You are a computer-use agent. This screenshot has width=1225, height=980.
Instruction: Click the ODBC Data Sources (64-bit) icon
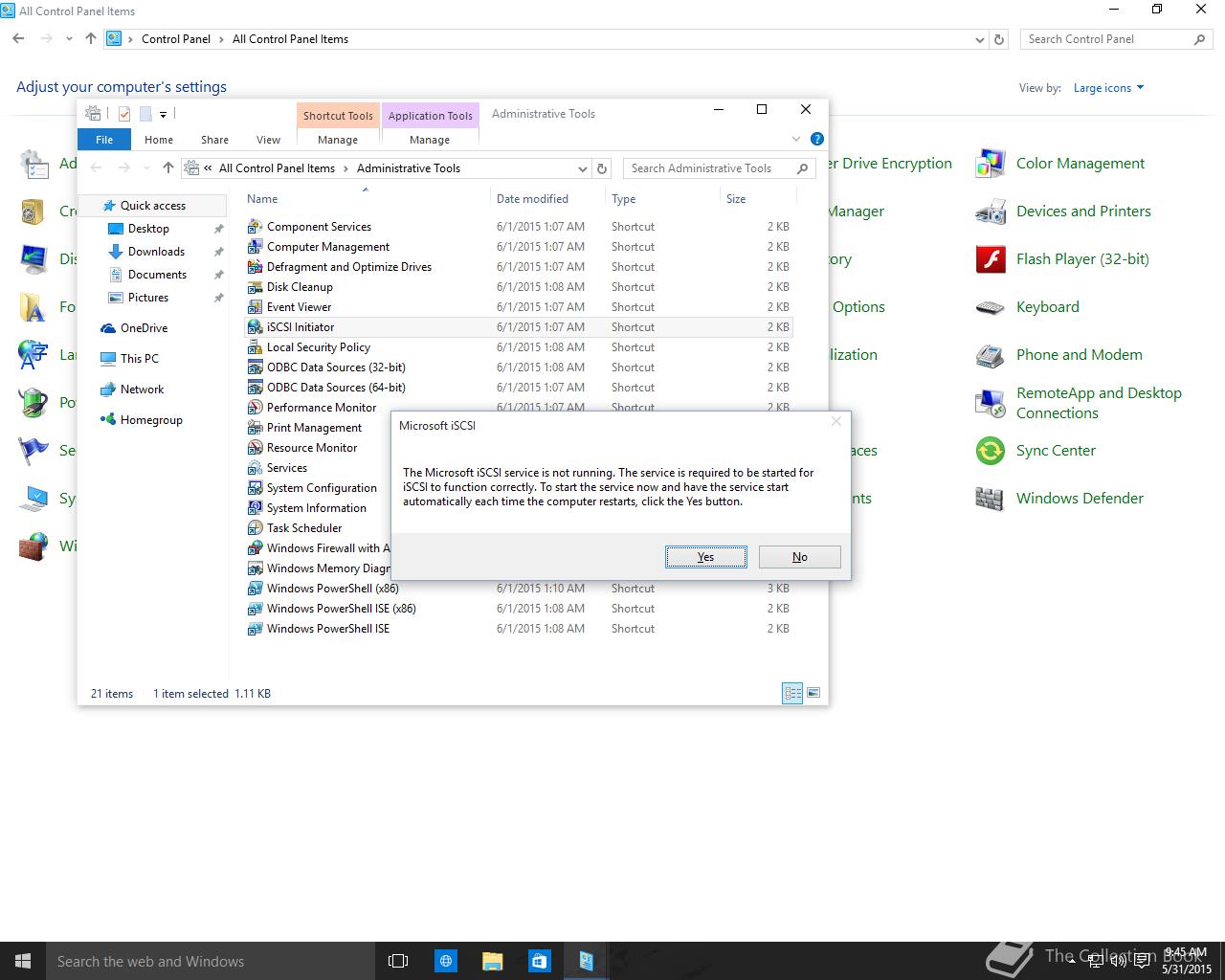pyautogui.click(x=255, y=388)
